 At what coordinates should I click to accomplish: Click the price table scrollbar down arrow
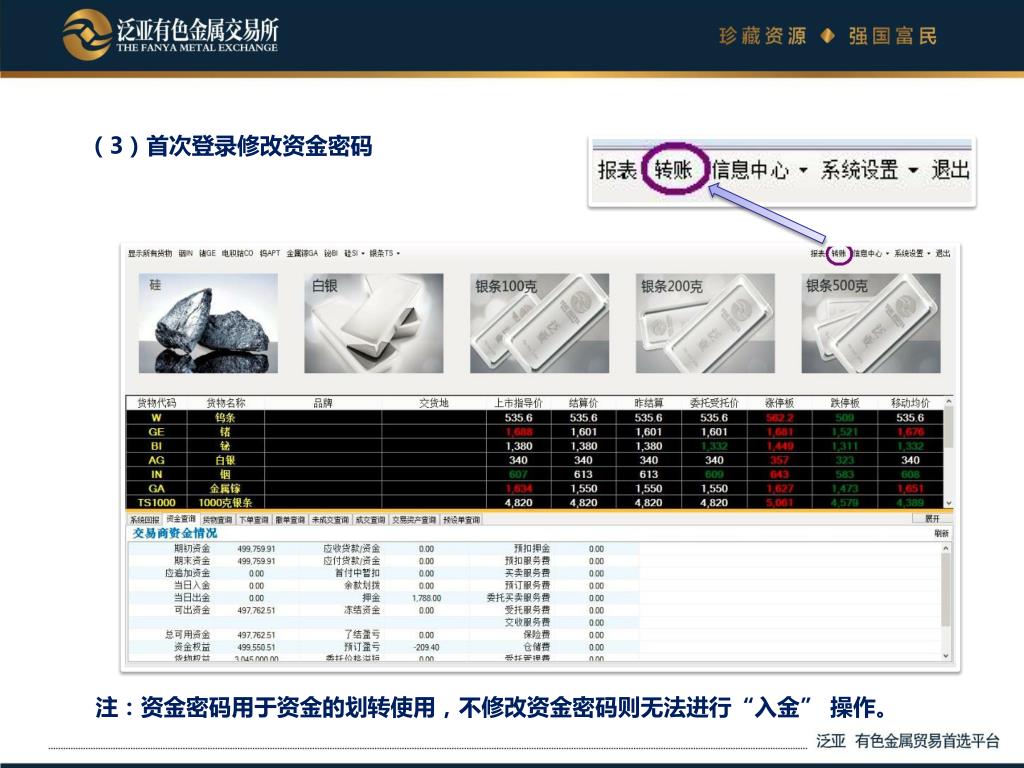tap(949, 503)
